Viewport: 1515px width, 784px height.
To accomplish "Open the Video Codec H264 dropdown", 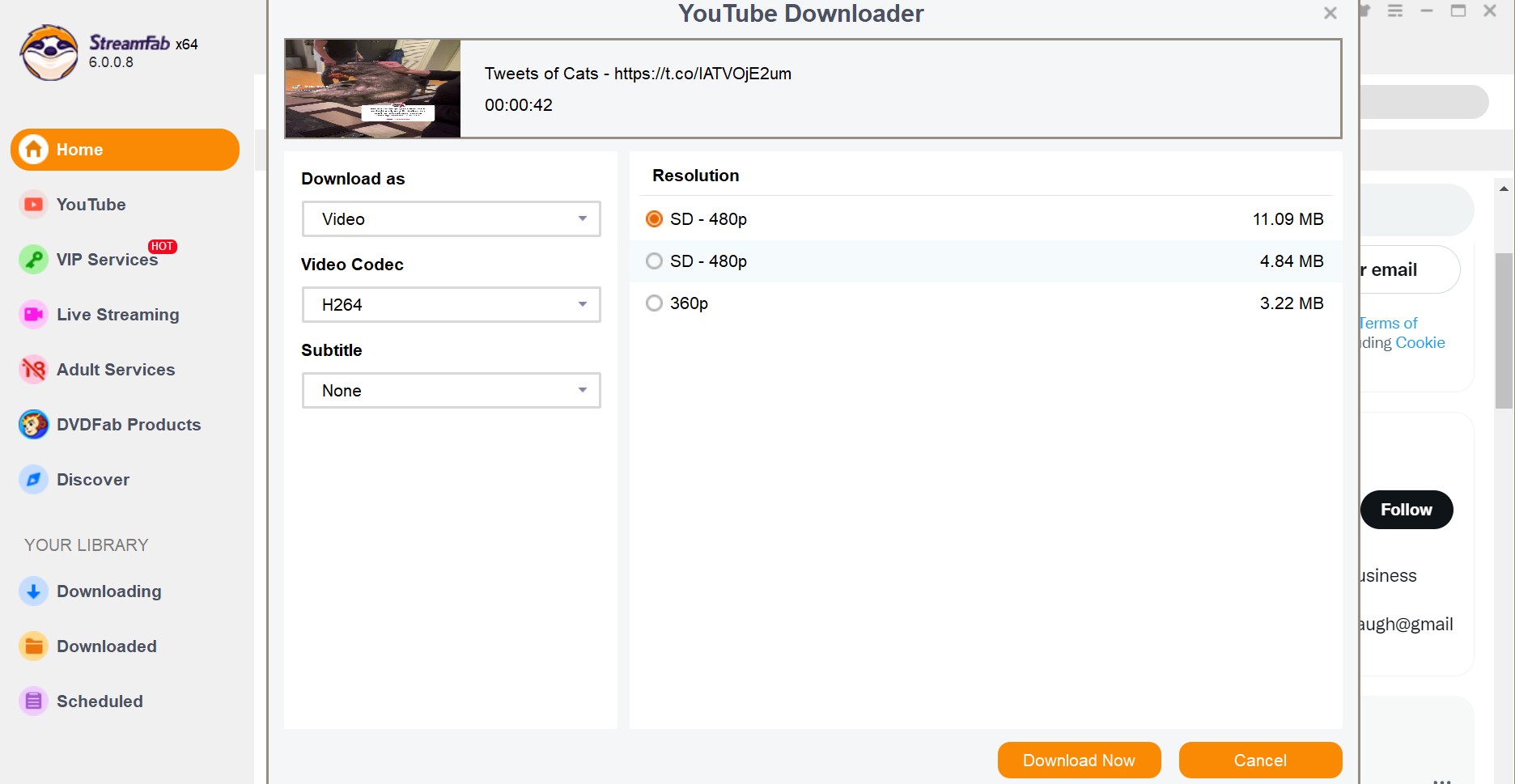I will point(451,305).
